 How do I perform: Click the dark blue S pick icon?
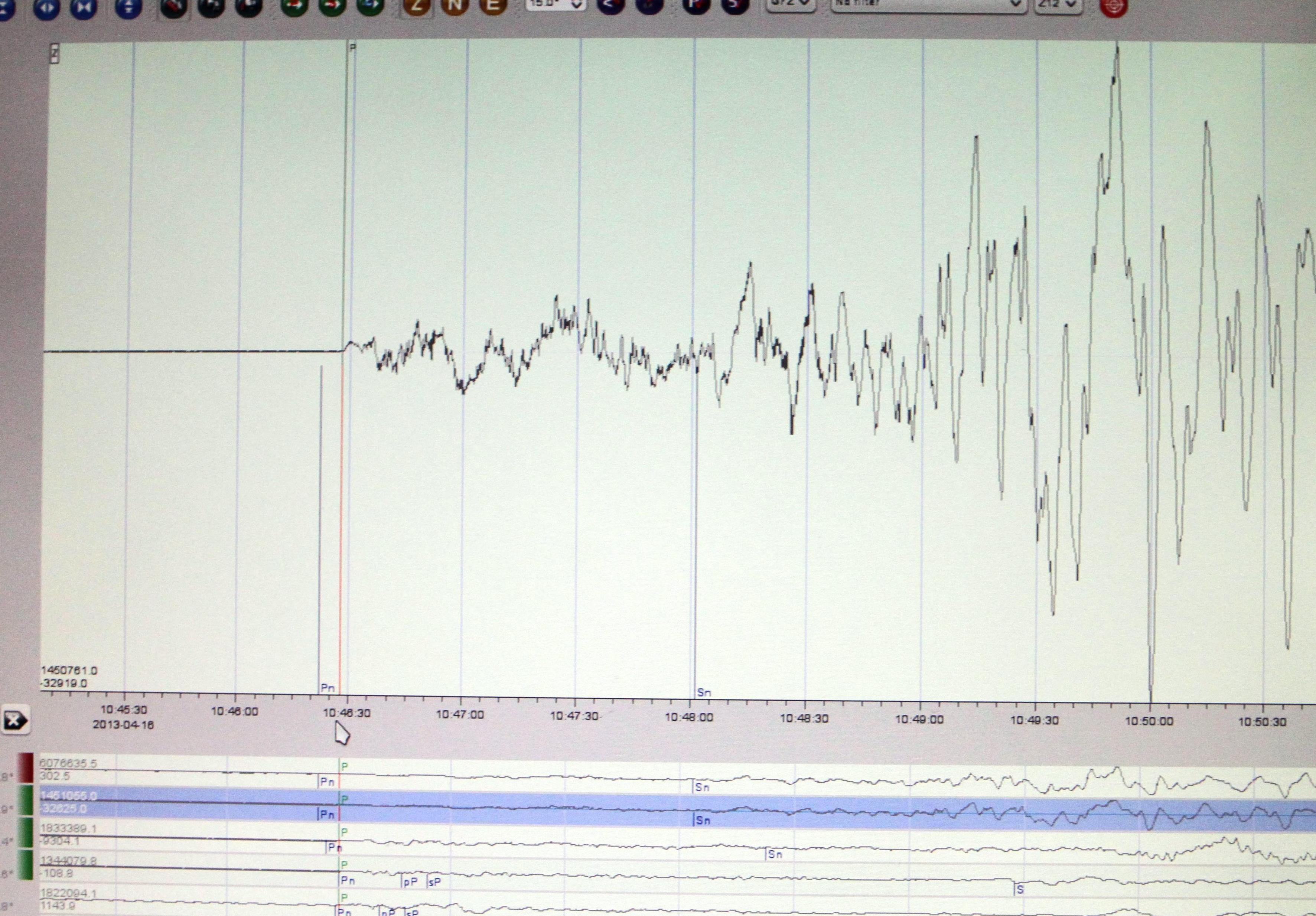735,6
